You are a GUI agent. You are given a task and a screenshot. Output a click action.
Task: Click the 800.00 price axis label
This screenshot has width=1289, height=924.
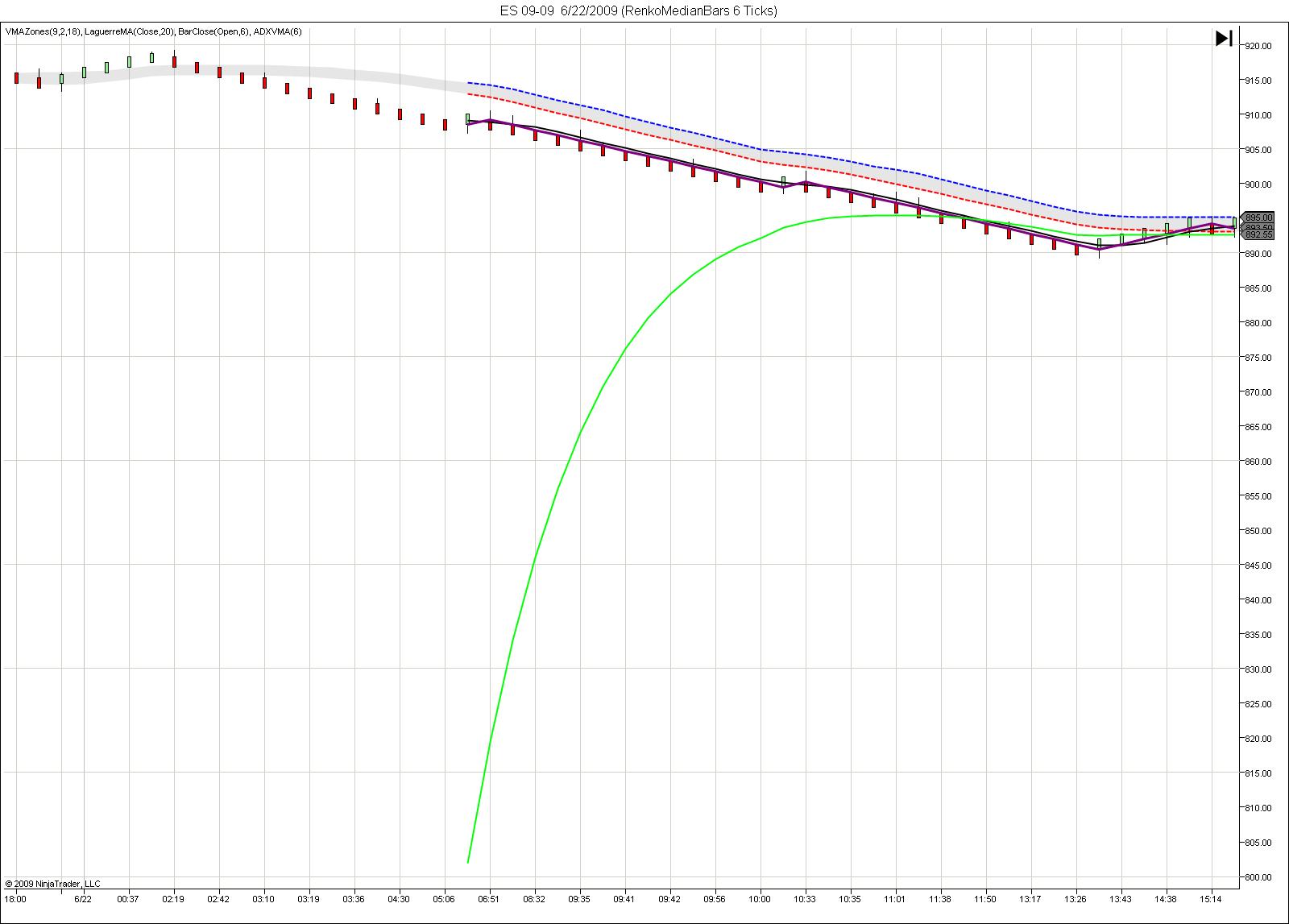coord(1258,877)
